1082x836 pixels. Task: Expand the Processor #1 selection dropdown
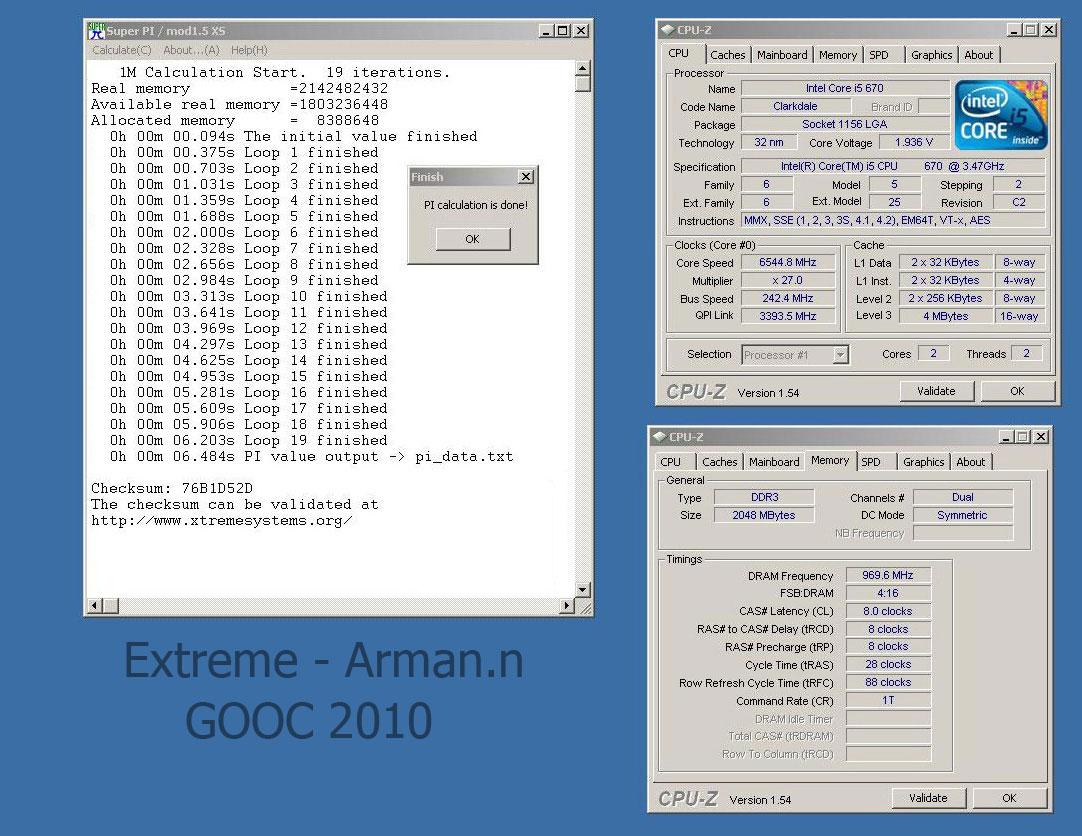pyautogui.click(x=840, y=355)
